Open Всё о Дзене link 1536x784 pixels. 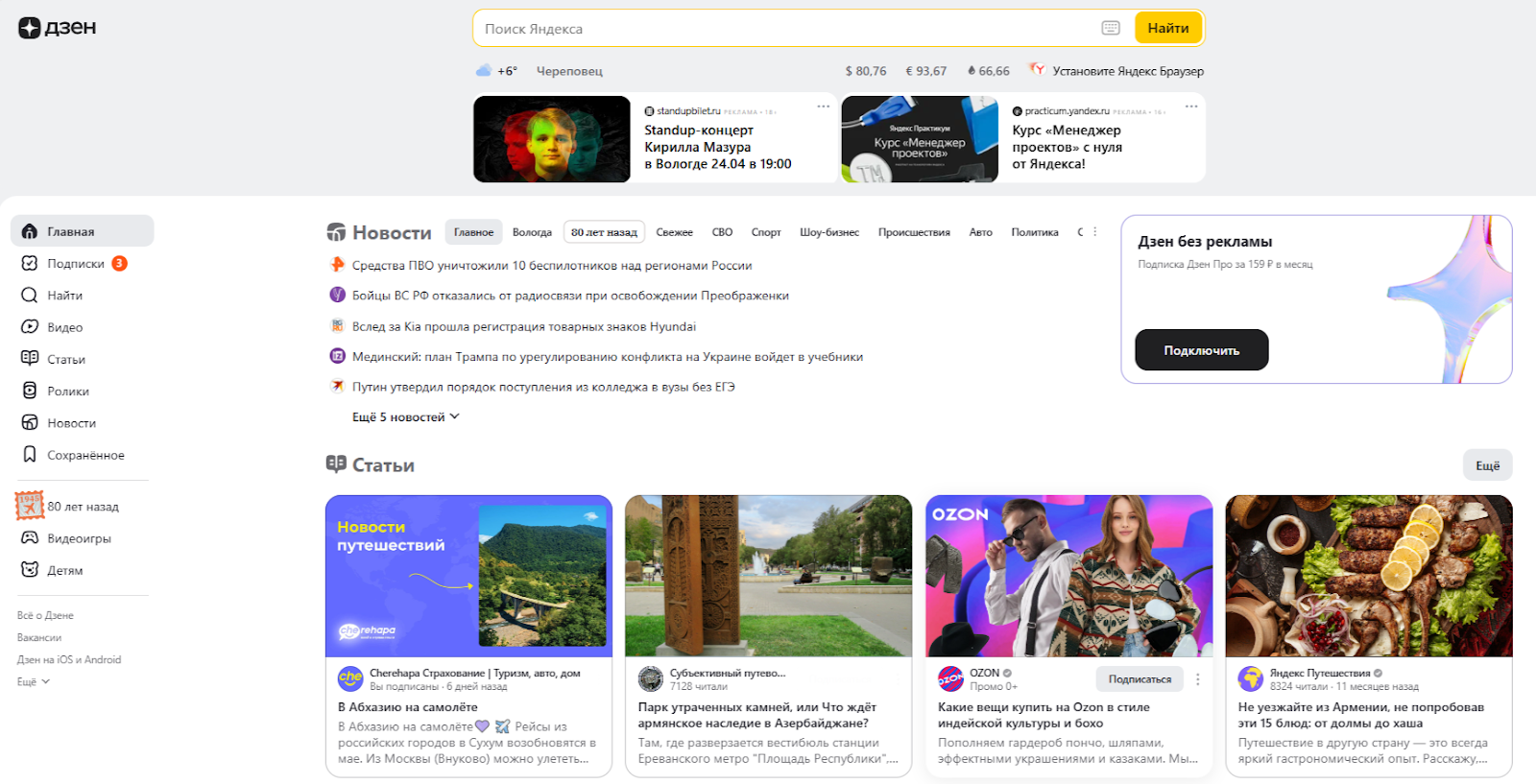click(45, 615)
